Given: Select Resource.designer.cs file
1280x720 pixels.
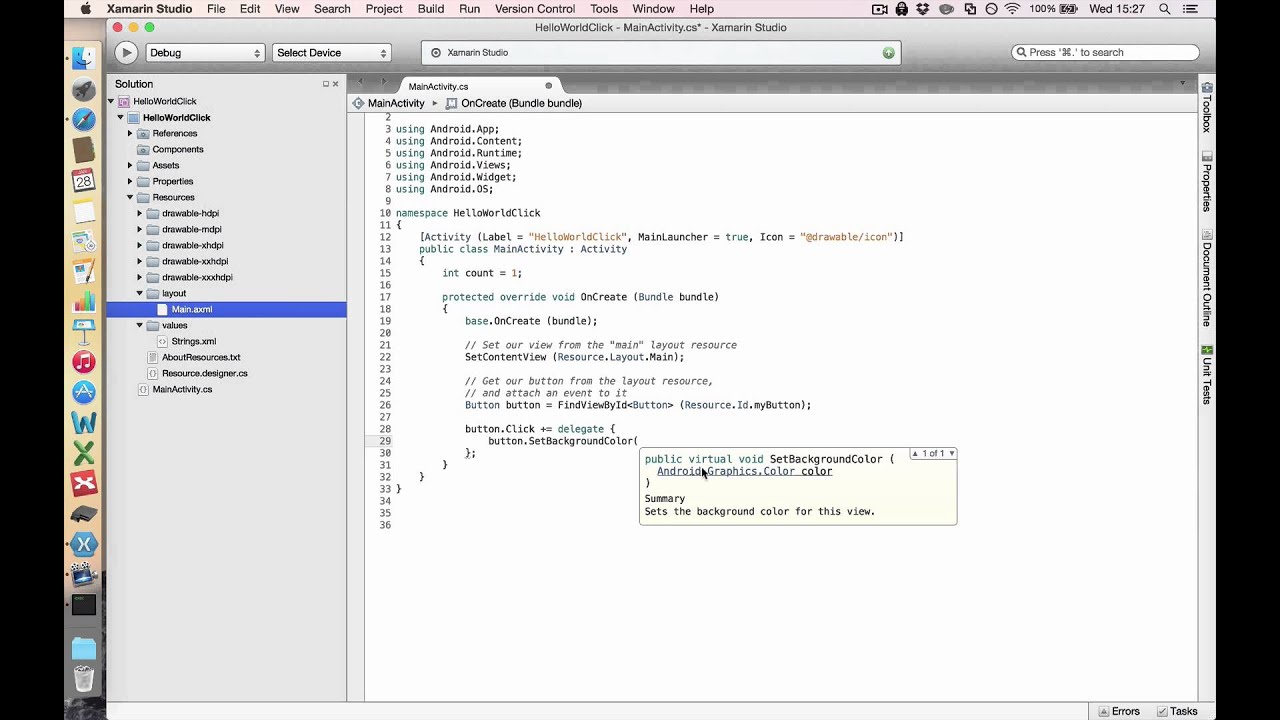Looking at the screenshot, I should point(205,373).
